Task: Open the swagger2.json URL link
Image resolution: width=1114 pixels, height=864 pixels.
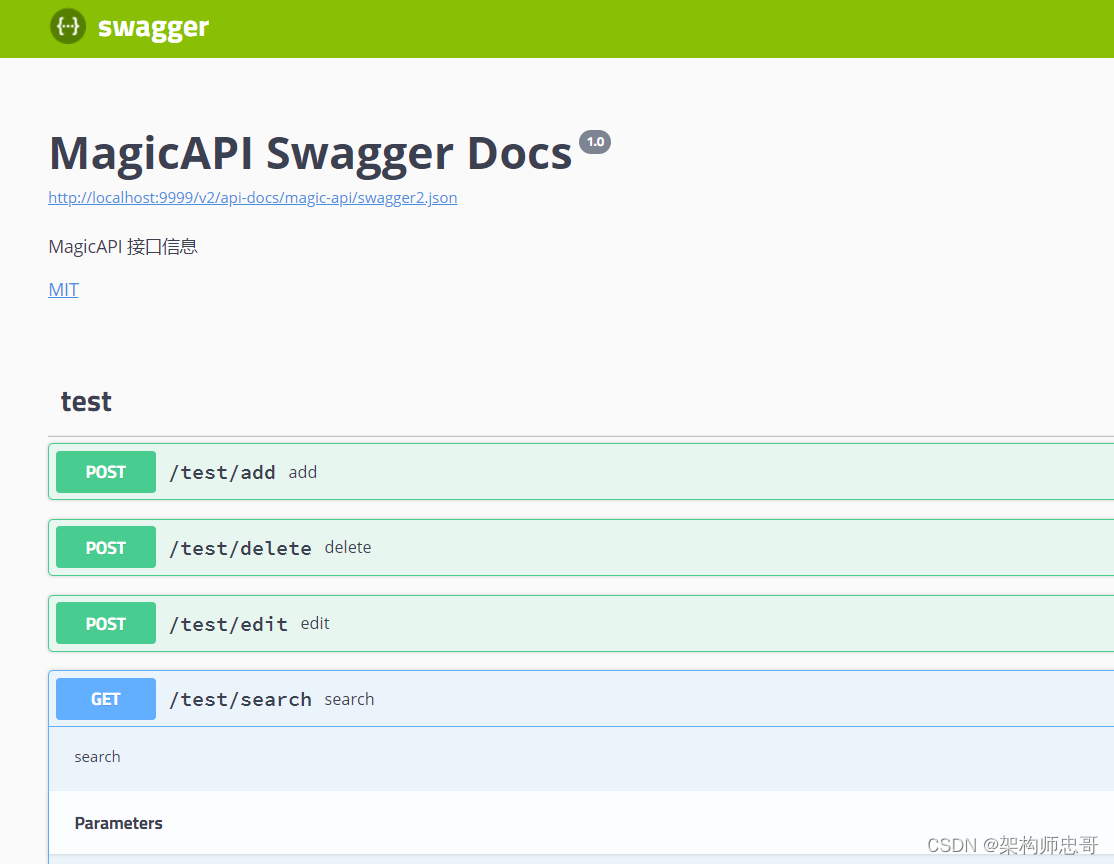Action: point(252,198)
